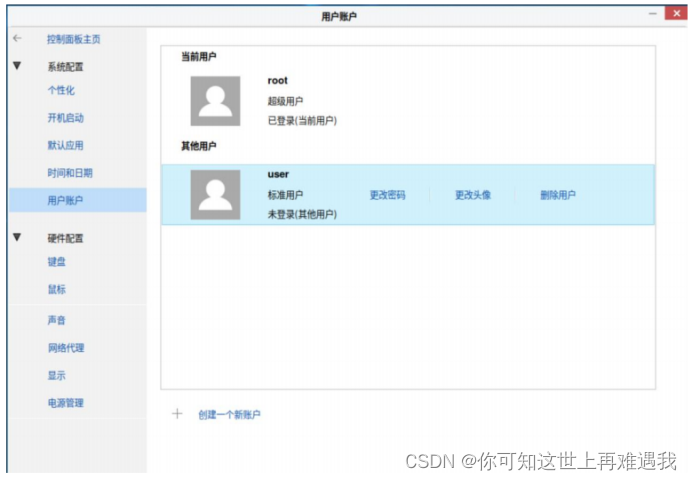
Task: Click 删除用户 for user
Action: coord(558,195)
